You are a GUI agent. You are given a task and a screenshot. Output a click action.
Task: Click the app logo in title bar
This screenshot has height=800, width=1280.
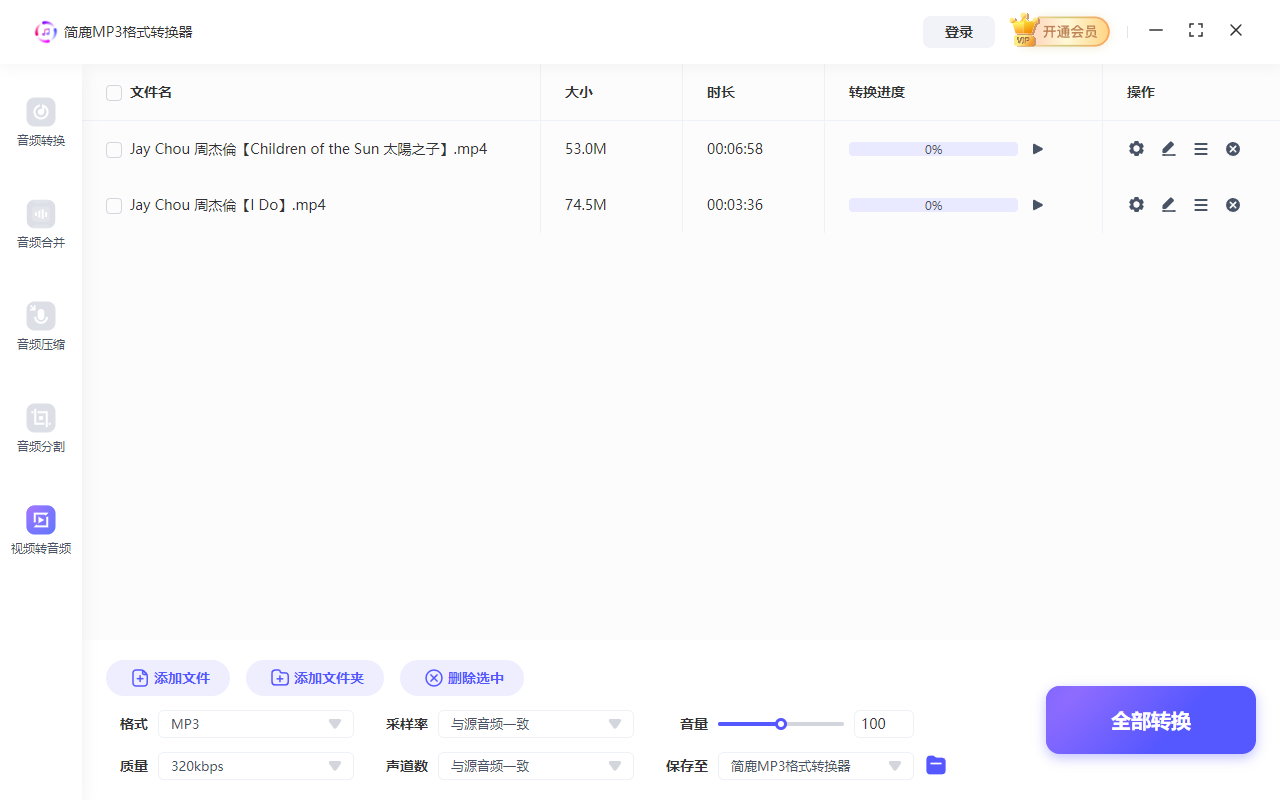[46, 32]
